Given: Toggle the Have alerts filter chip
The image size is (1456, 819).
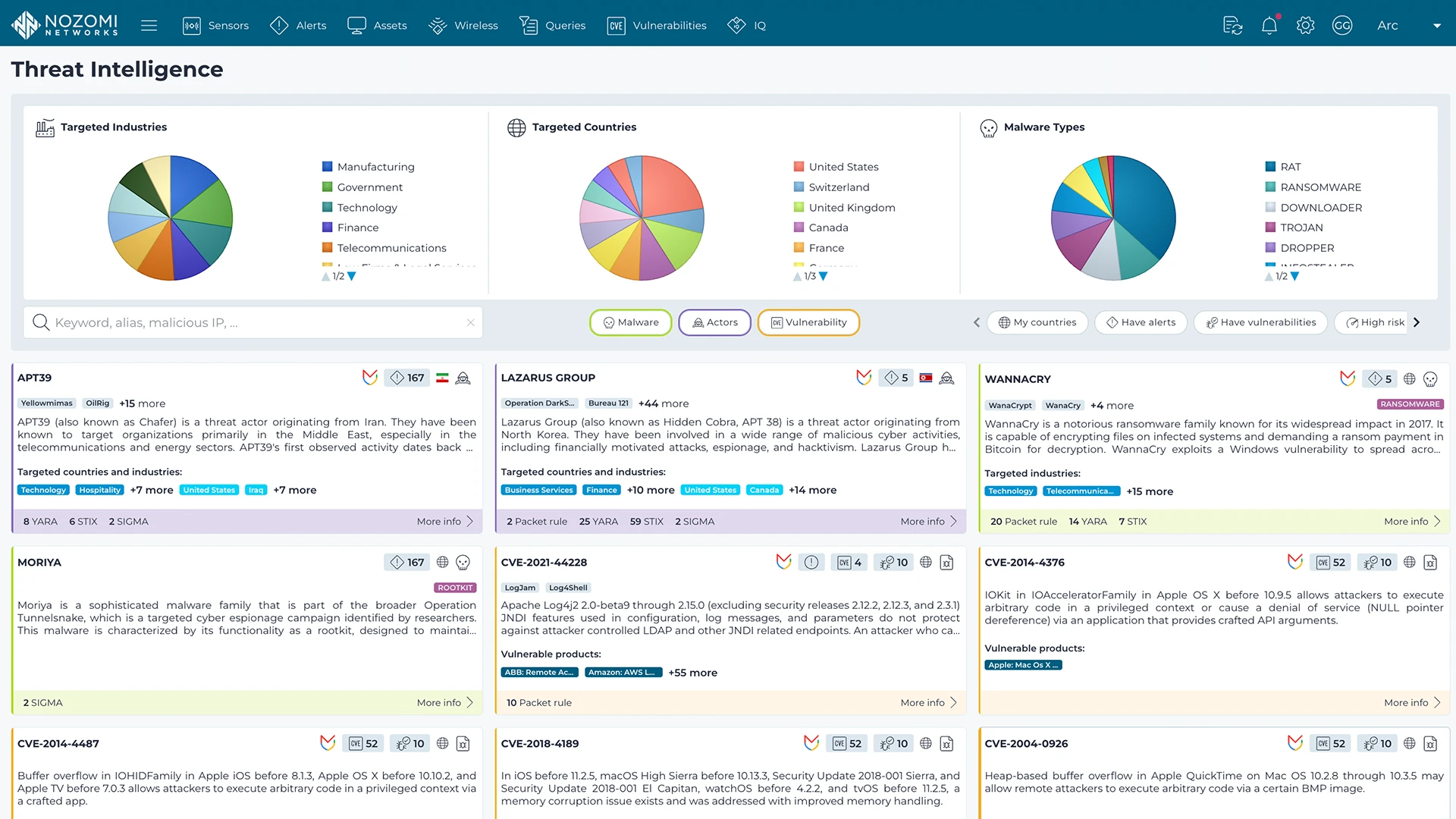Looking at the screenshot, I should click(x=1141, y=322).
